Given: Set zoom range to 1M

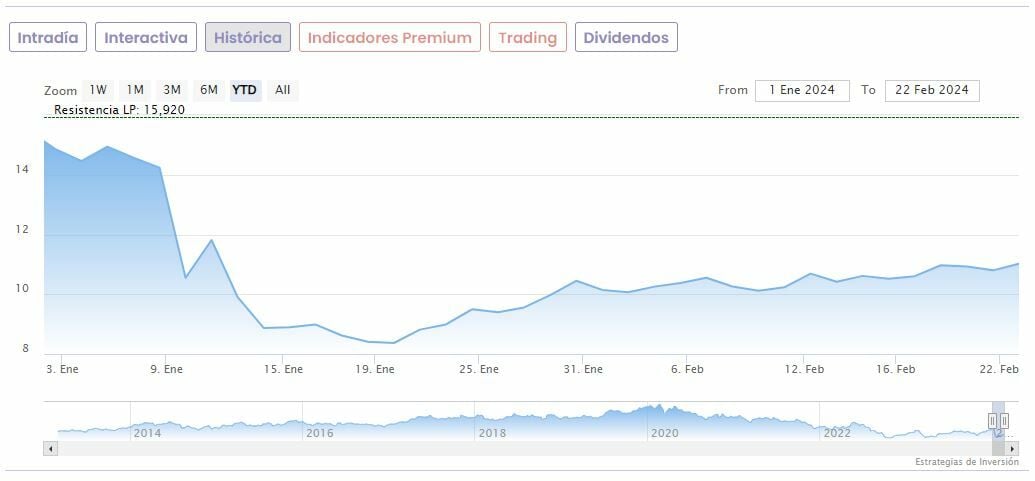Looking at the screenshot, I should [135, 90].
